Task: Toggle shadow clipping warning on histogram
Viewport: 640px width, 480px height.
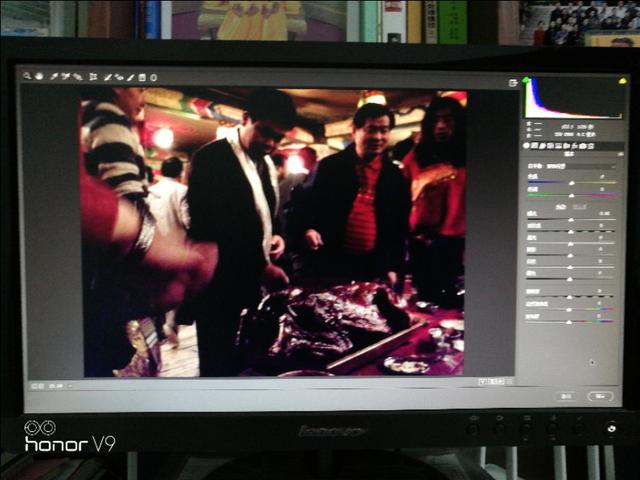Action: coord(526,80)
